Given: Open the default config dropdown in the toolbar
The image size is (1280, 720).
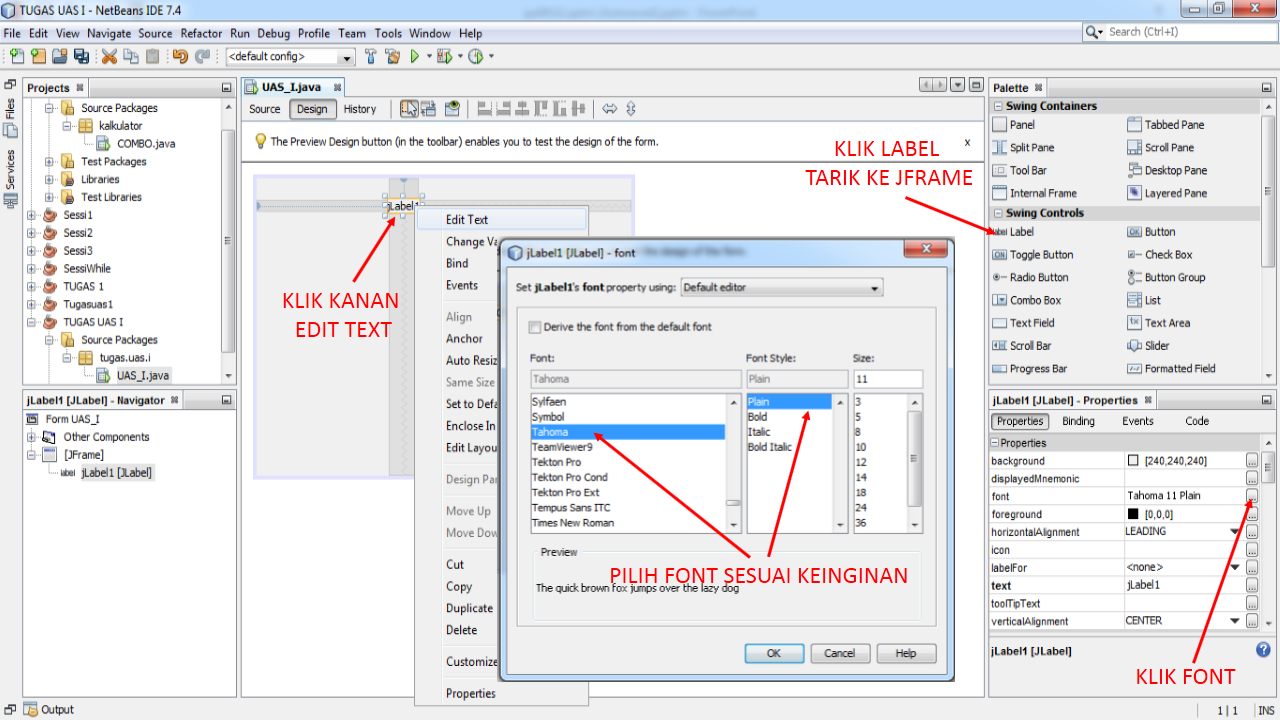Looking at the screenshot, I should [x=345, y=56].
